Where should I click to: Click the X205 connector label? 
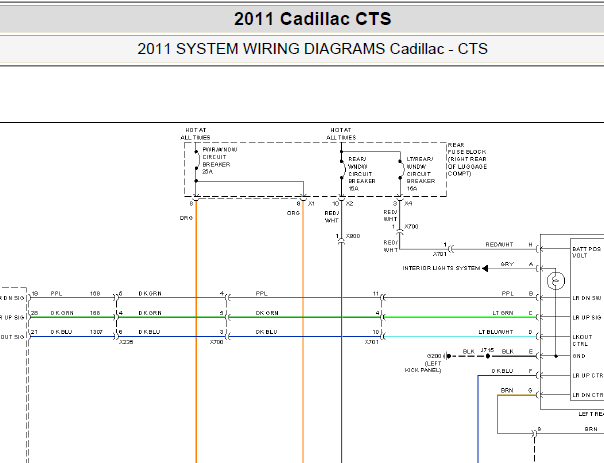click(x=126, y=342)
